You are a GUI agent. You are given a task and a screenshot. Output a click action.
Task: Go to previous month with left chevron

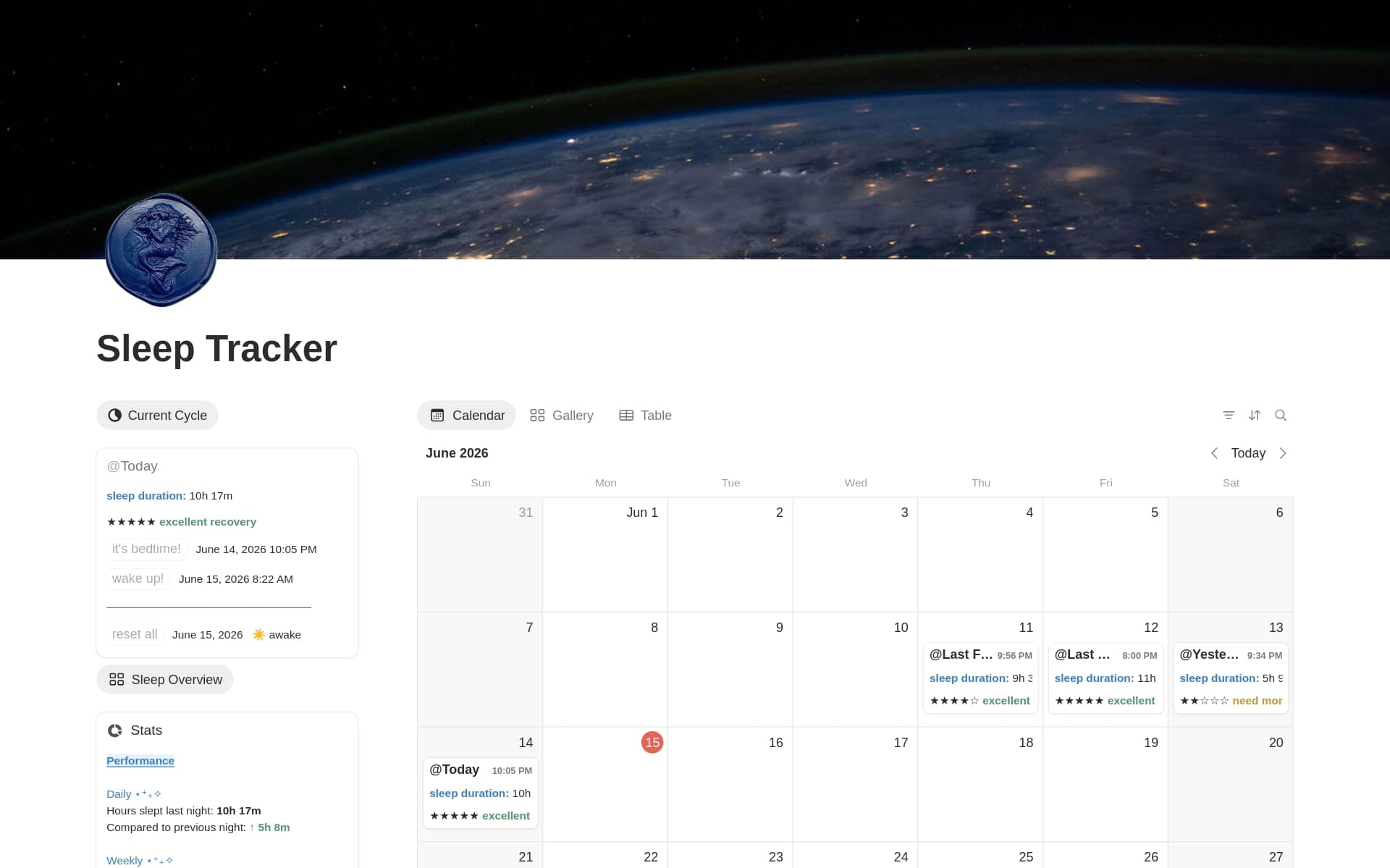point(1214,453)
